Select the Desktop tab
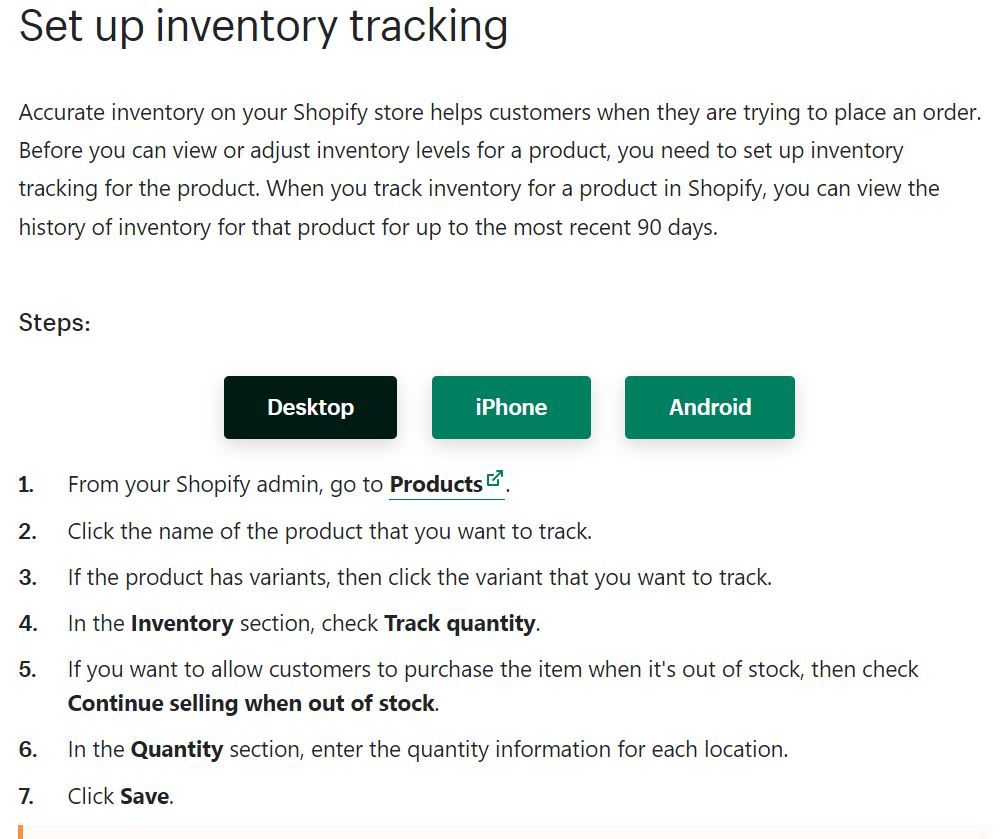 point(310,407)
